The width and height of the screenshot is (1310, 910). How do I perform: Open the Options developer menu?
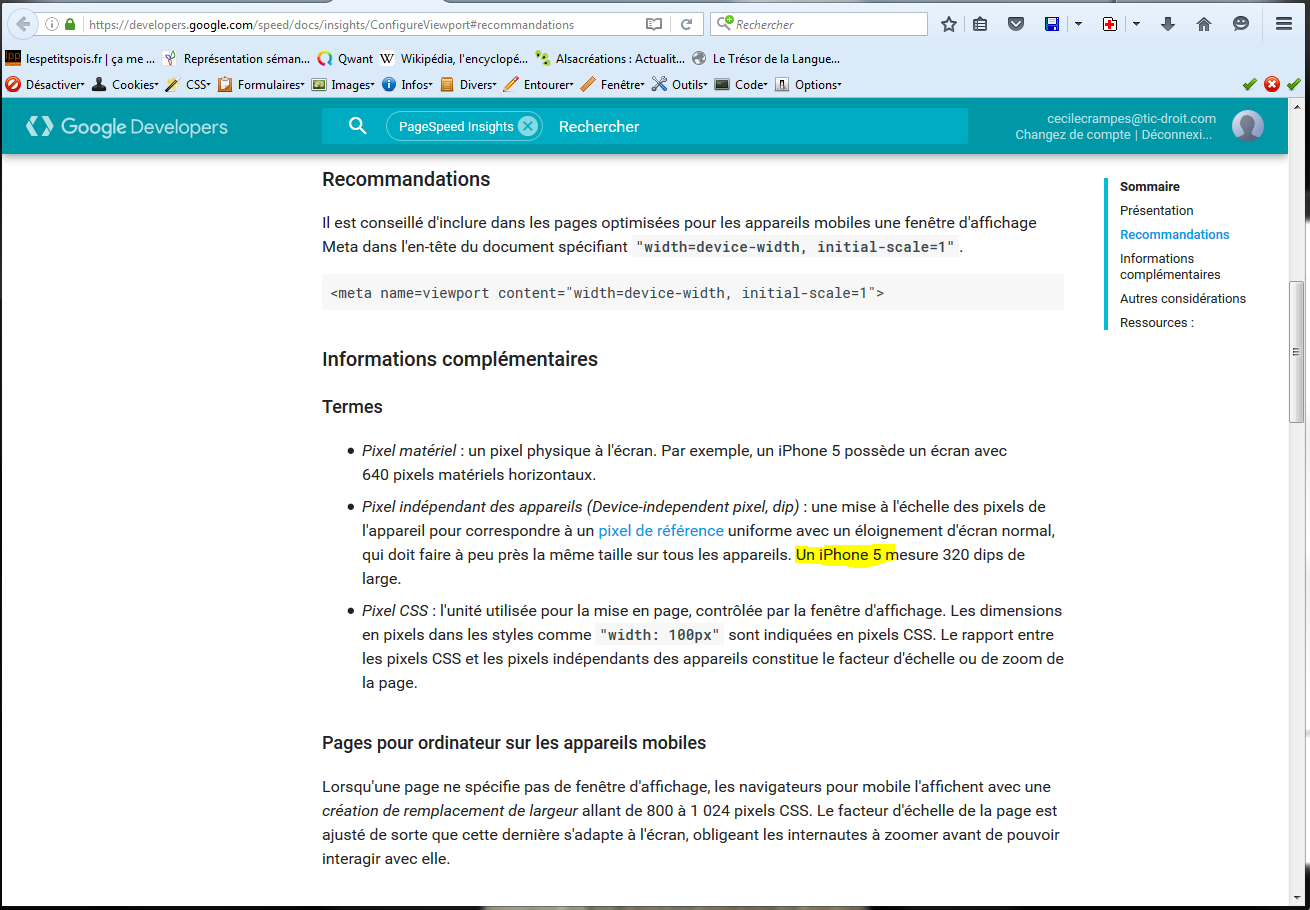pos(809,85)
